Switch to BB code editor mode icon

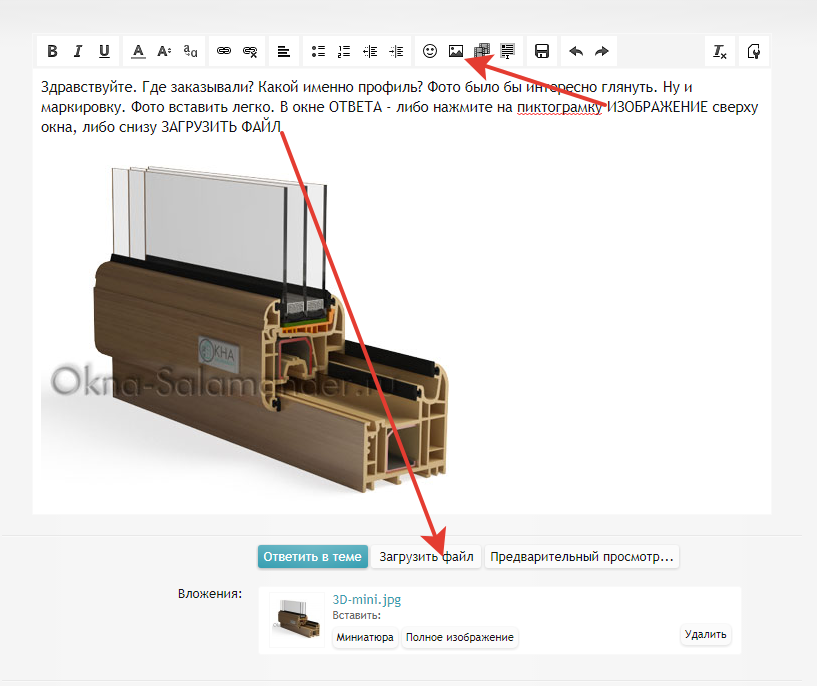tap(753, 51)
